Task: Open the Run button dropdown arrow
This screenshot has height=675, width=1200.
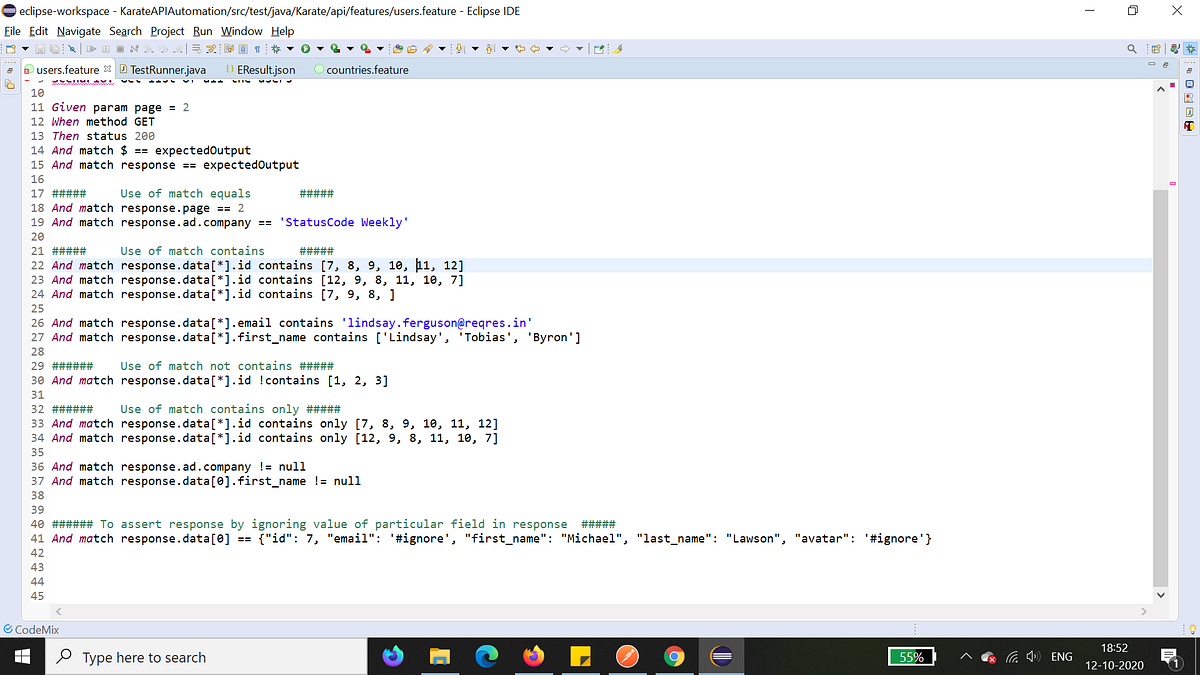Action: 319,48
